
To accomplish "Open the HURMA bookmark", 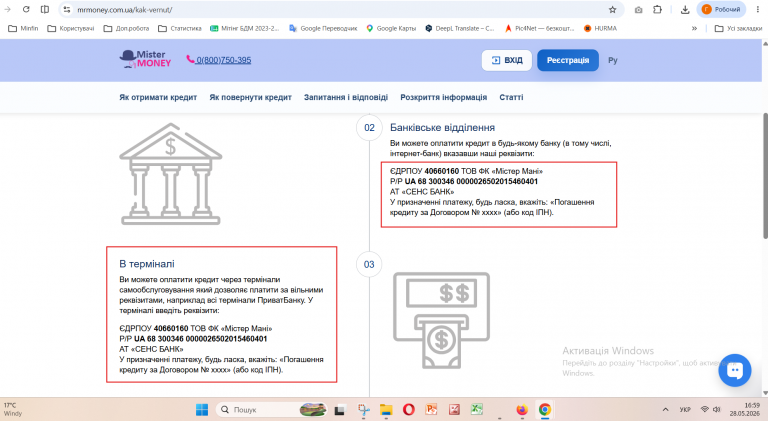I will (x=600, y=28).
